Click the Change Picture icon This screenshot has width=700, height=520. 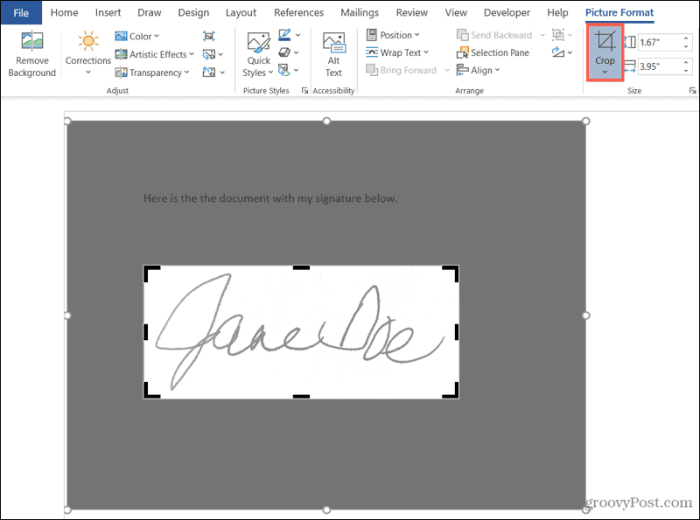coord(208,54)
